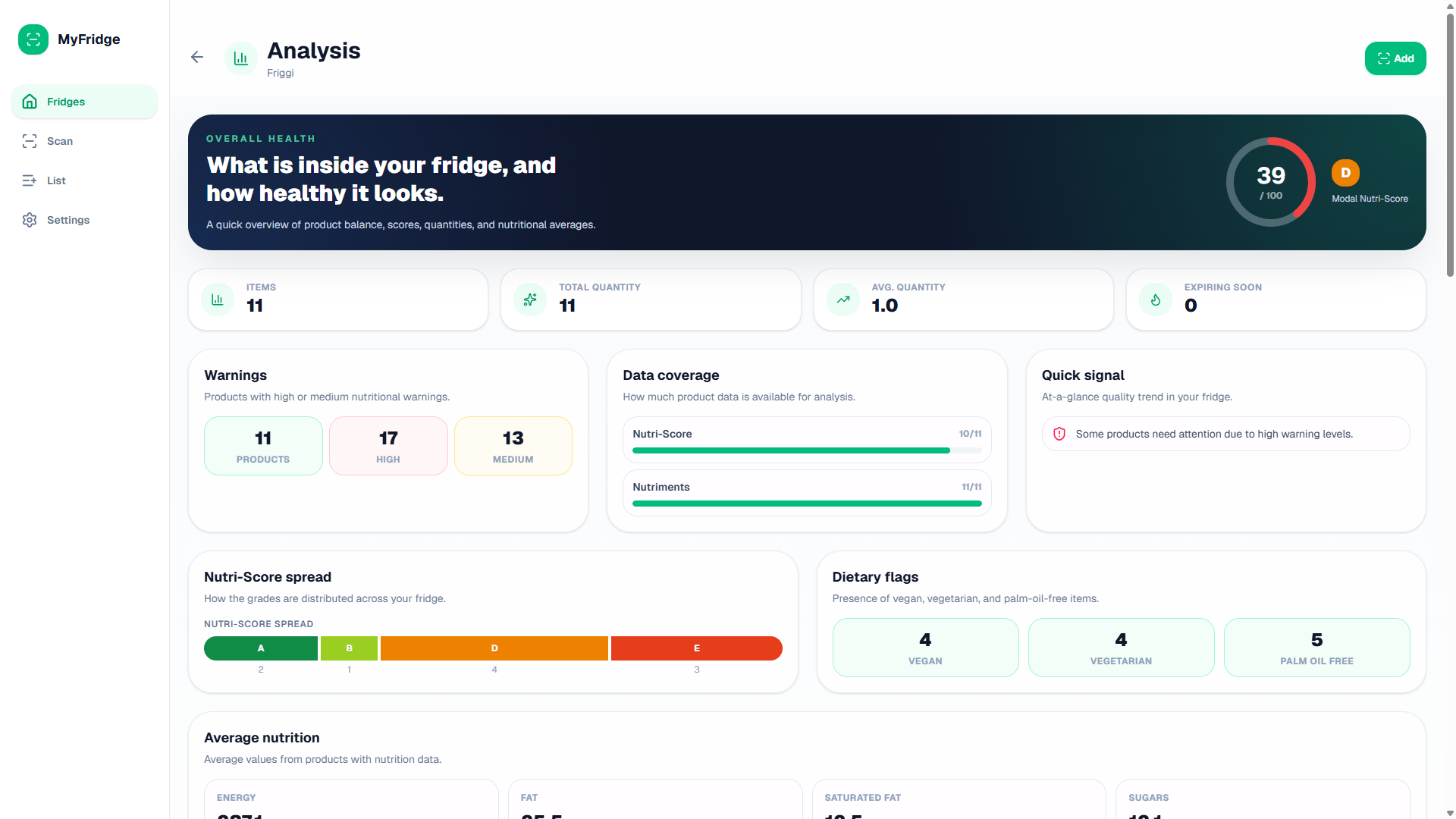Click the light green B grade segment
The width and height of the screenshot is (1456, 819).
pyautogui.click(x=349, y=648)
